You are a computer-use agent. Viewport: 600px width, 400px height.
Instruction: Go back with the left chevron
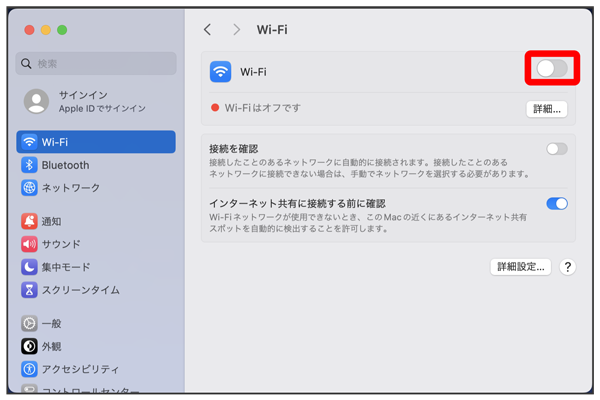[x=207, y=30]
